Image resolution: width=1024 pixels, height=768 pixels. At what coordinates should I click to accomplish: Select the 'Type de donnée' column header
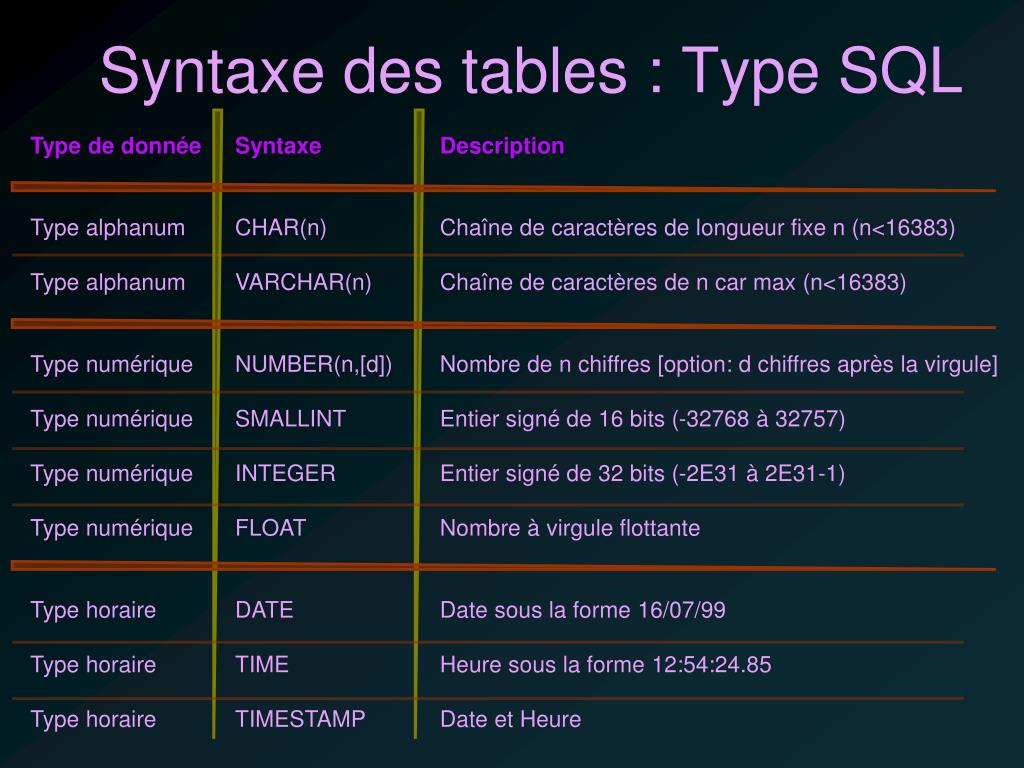point(116,146)
